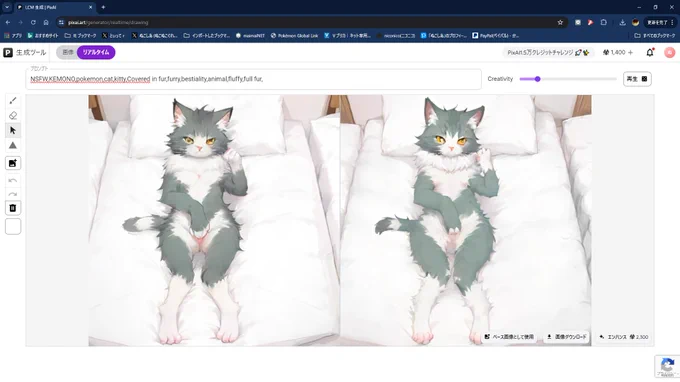Viewport: 680px width, 382px height.
Task: Open the user avatar menu
Action: [x=669, y=52]
